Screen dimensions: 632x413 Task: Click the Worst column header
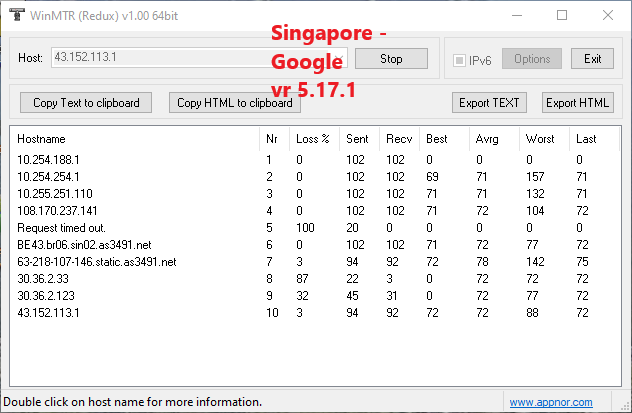544,139
